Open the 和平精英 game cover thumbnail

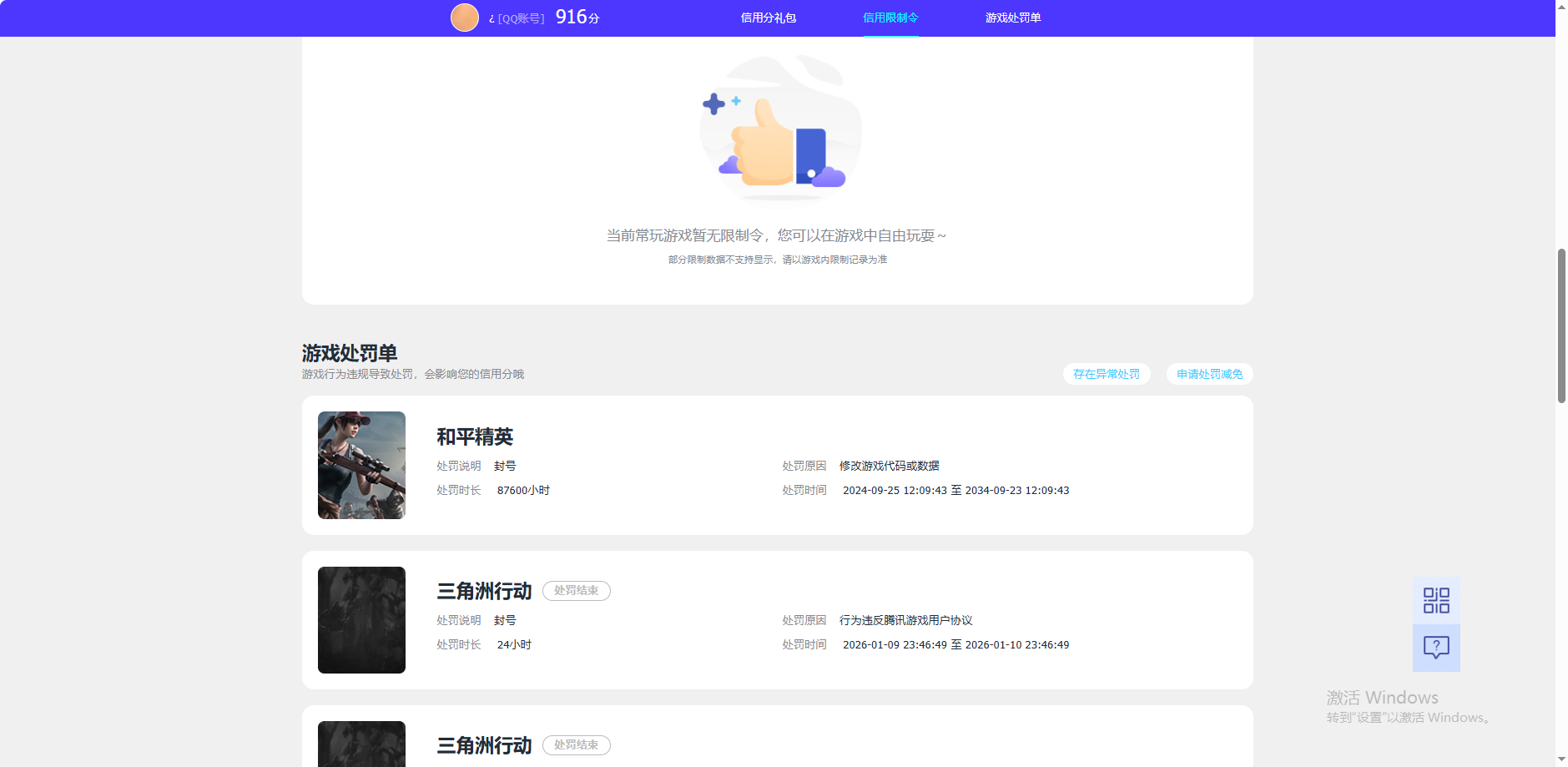361,465
